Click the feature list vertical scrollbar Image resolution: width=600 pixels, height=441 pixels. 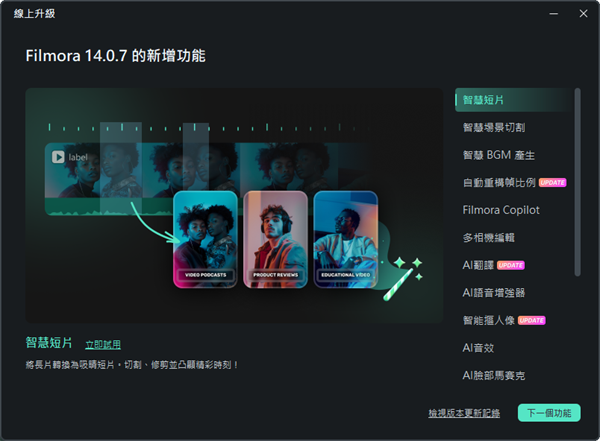pyautogui.click(x=577, y=182)
